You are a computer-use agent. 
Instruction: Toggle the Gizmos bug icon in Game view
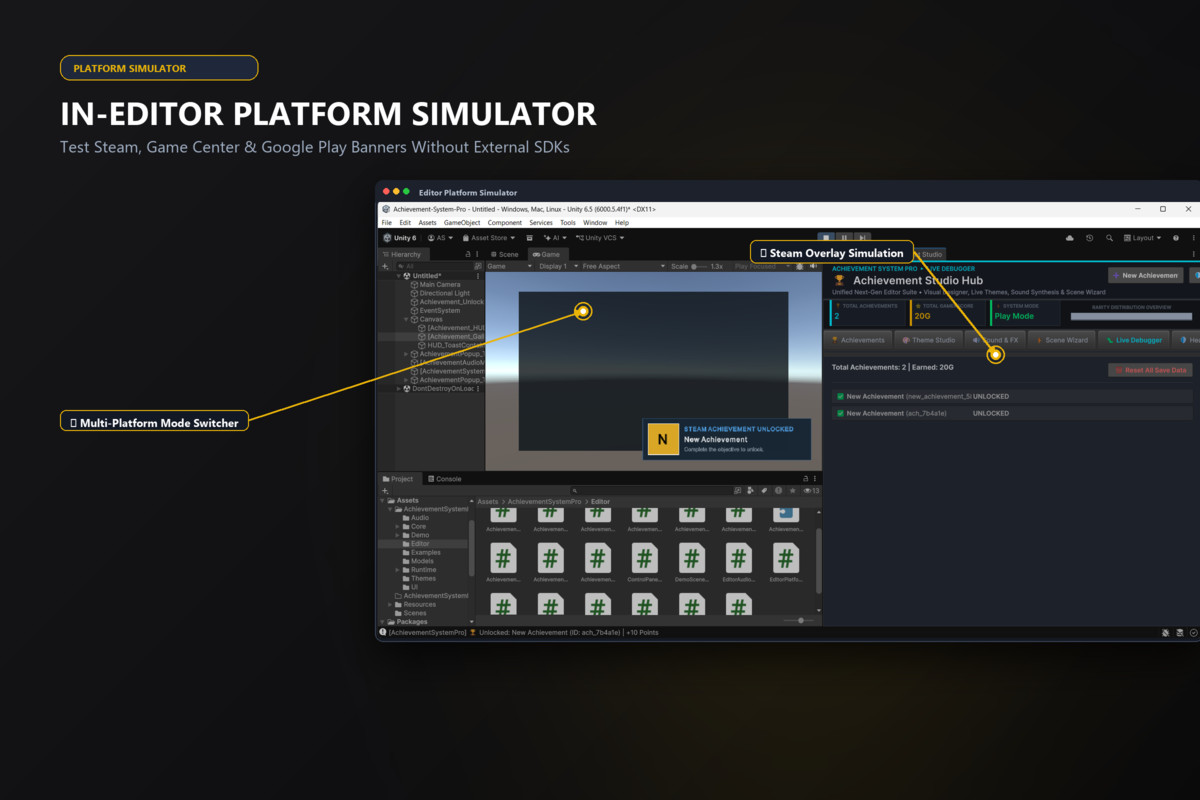(799, 266)
